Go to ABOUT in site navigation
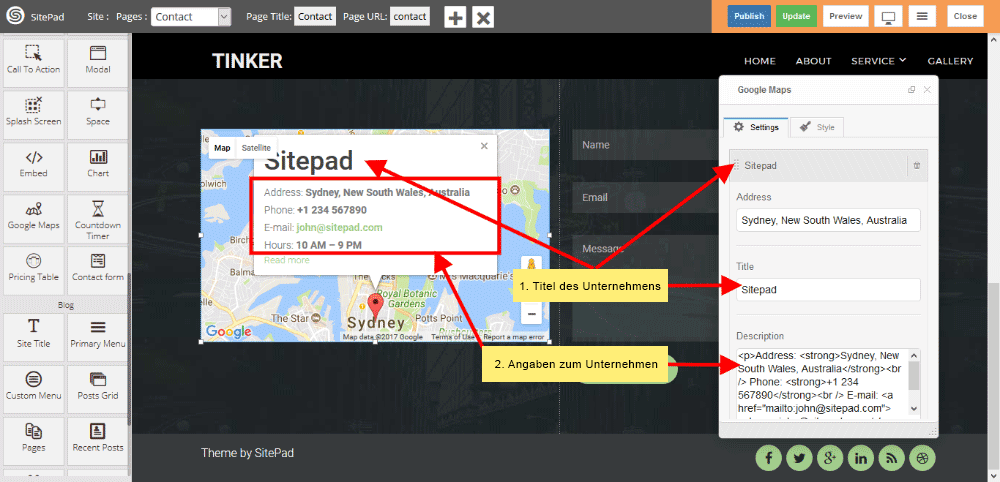This screenshot has width=1000, height=482. tap(813, 61)
